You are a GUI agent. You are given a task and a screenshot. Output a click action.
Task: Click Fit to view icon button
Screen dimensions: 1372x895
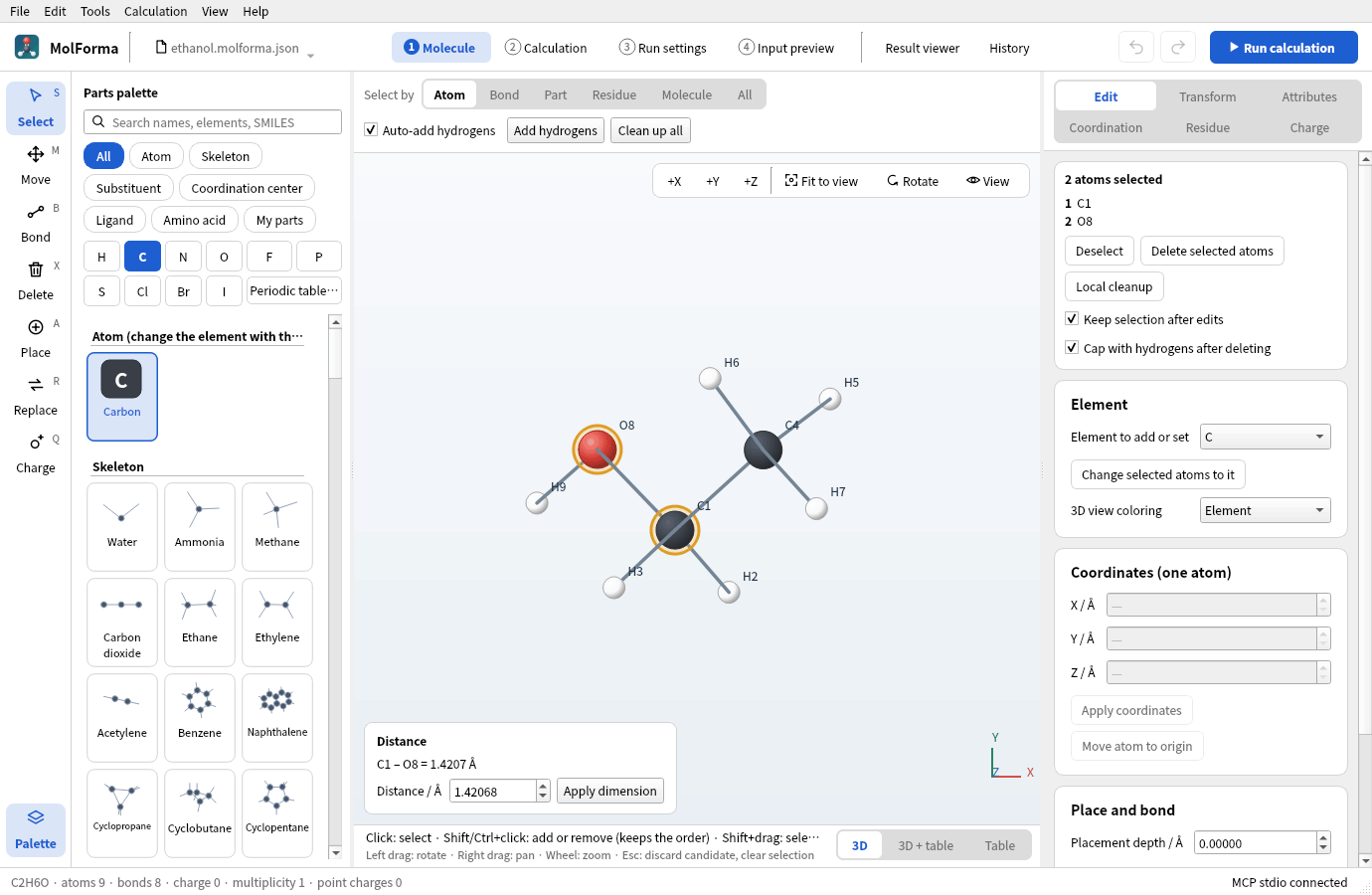821,181
